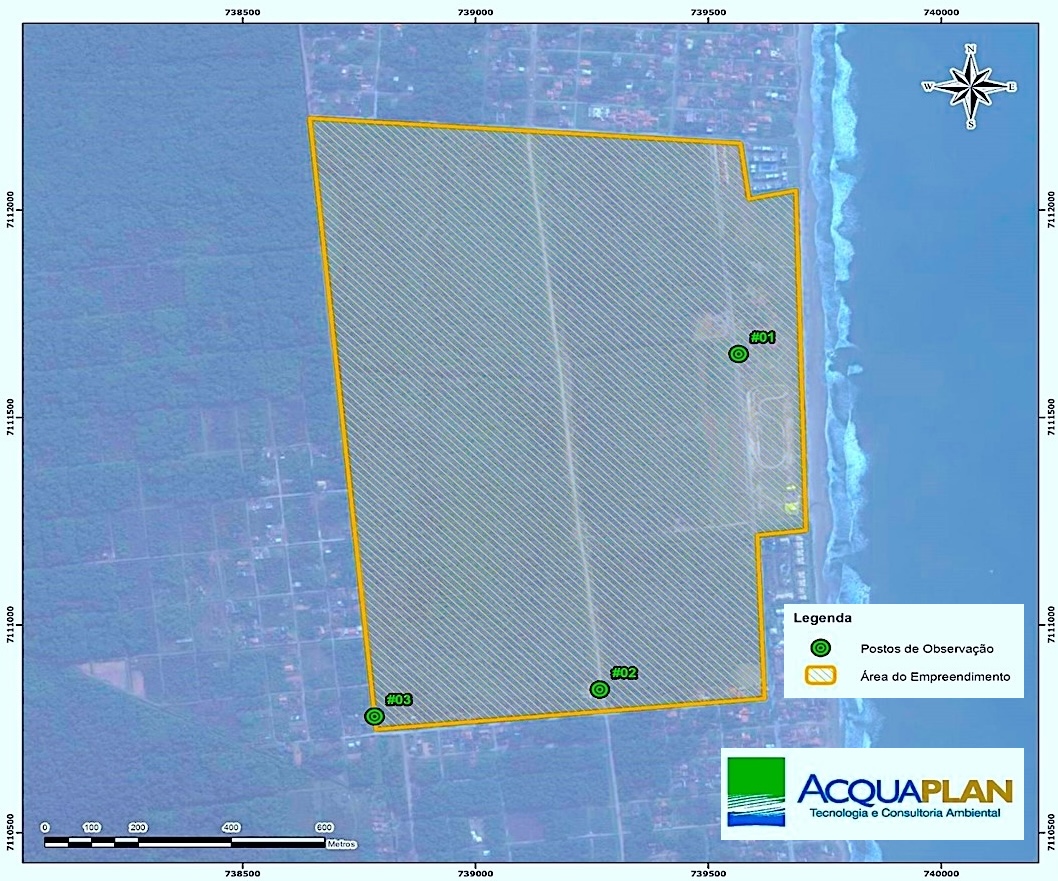Click the 'ACQUAPLAN' company name

[x=905, y=789]
